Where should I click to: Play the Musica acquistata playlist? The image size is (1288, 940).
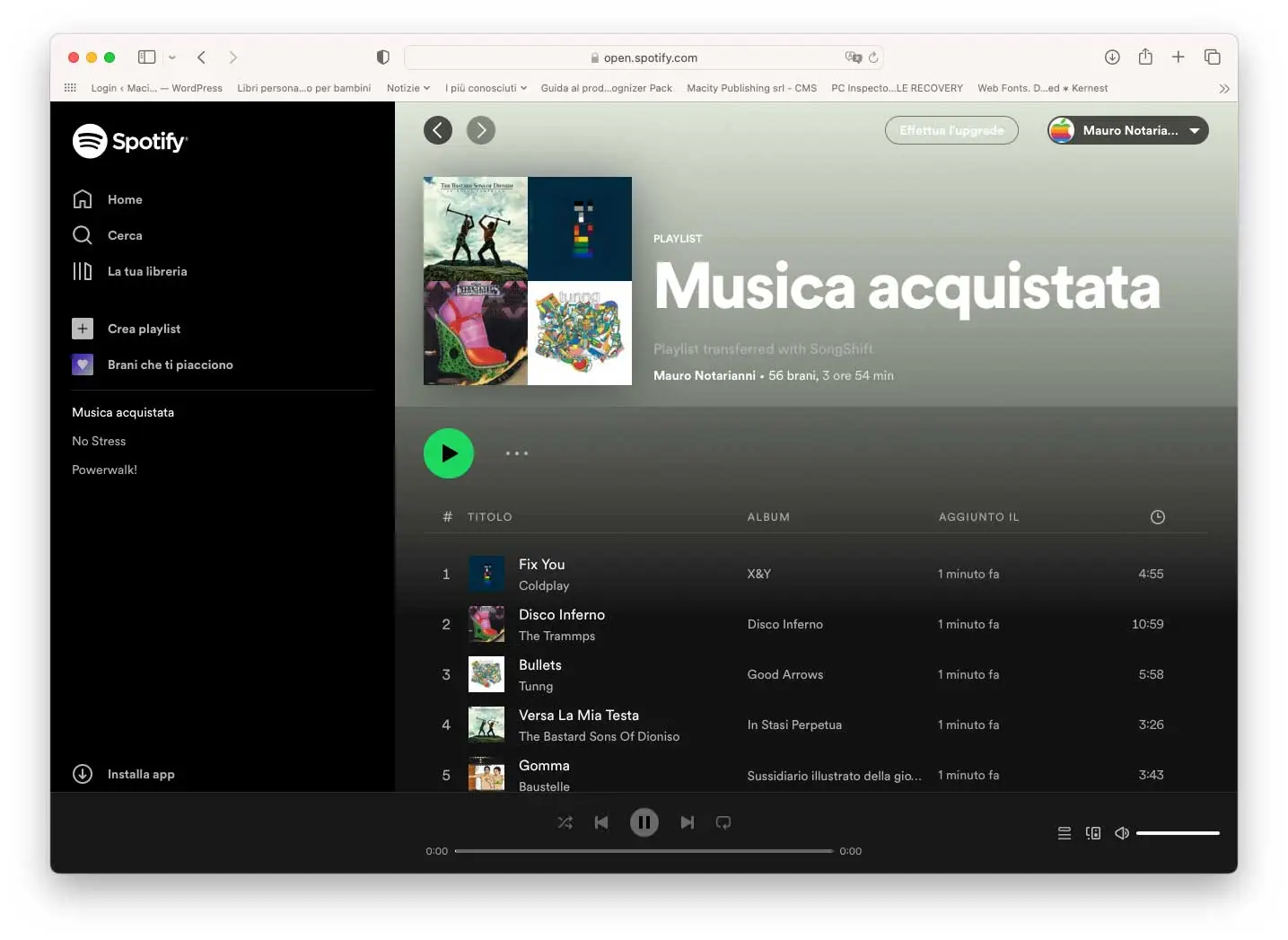point(449,453)
